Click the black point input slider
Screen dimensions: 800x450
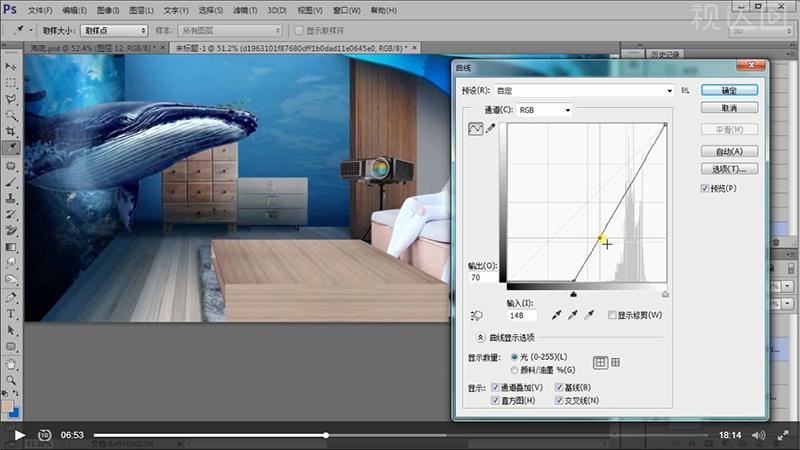pyautogui.click(x=573, y=294)
